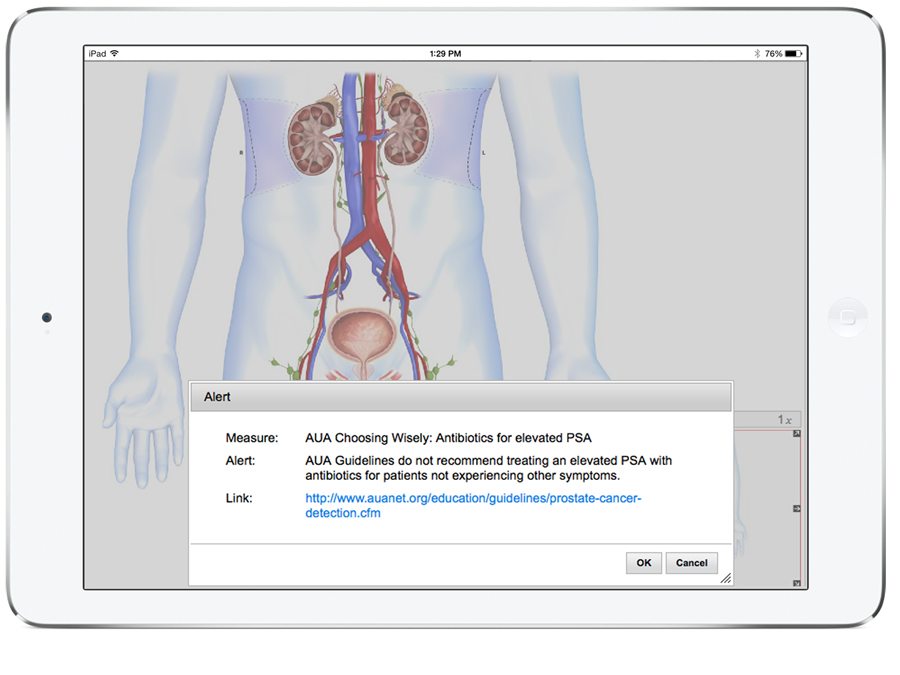
Task: Tap the Bluetooth icon in the status bar
Action: click(757, 53)
